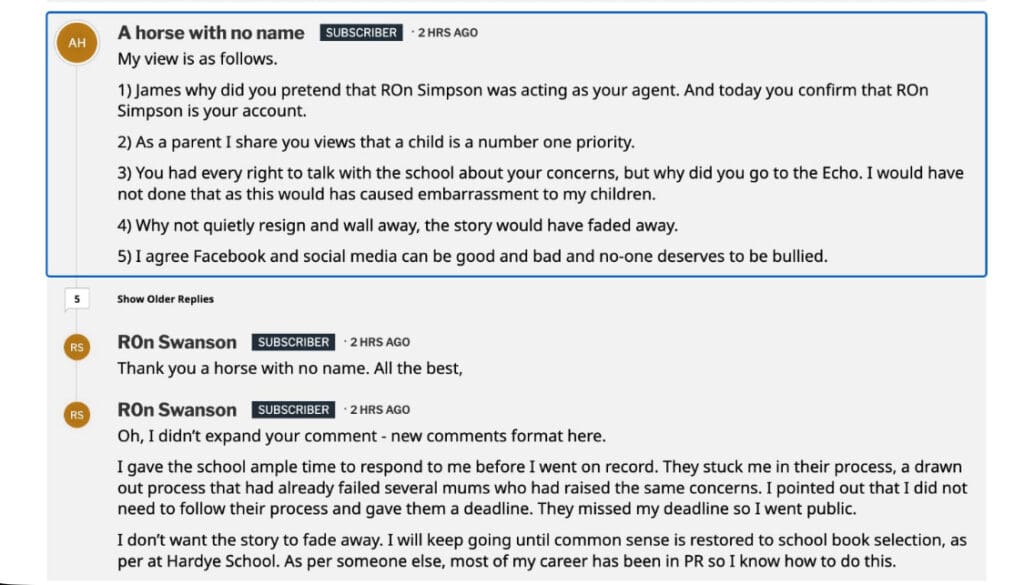Open ROn Swanson's name above the 'Thank you' reply
This screenshot has width=1024, height=585.
pos(177,342)
